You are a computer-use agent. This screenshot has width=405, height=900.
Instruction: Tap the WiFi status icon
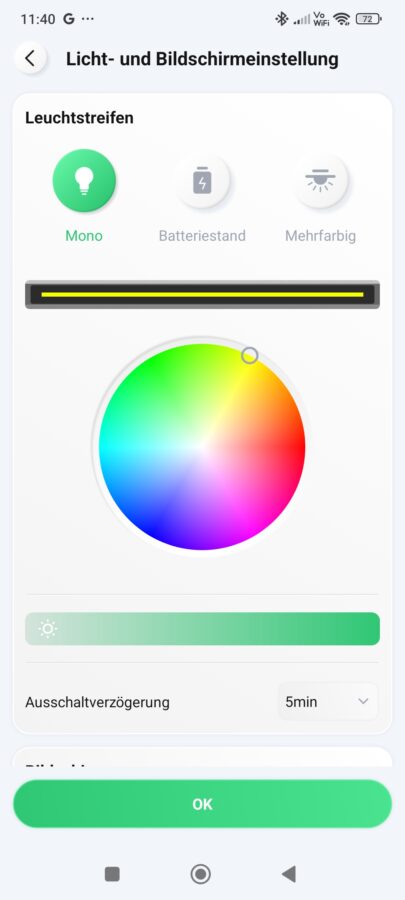point(342,19)
